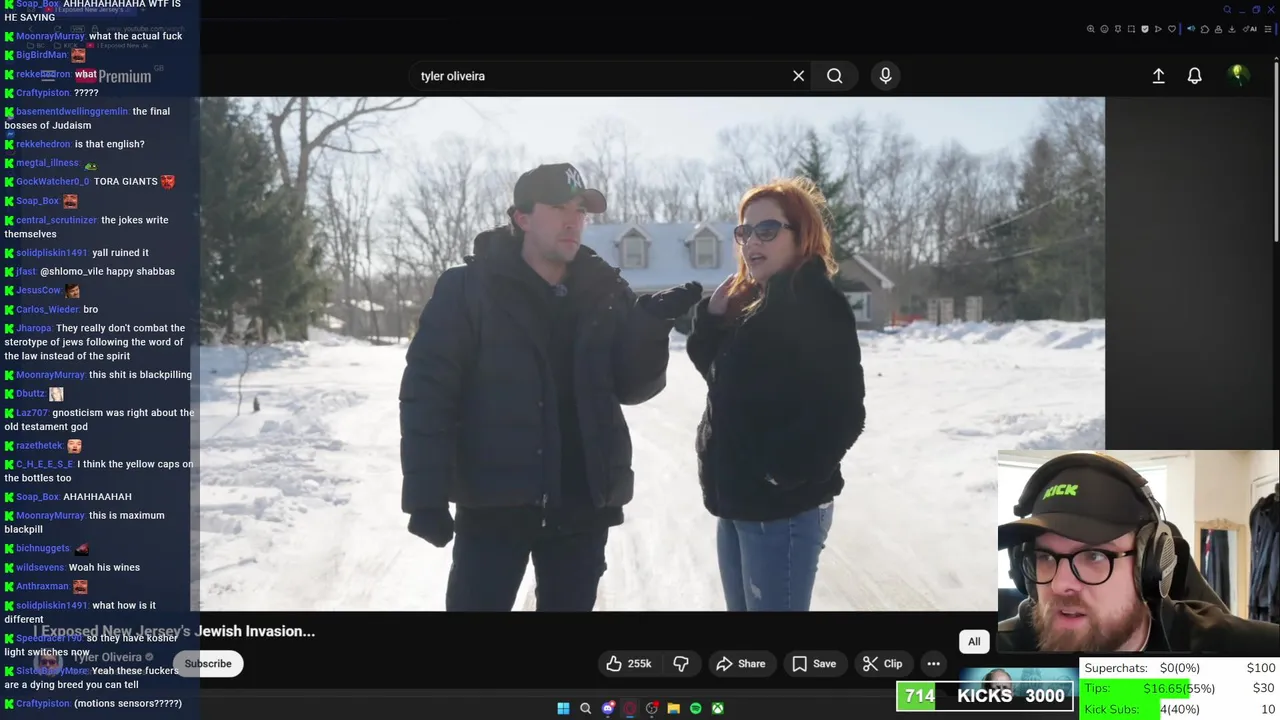Open the zoom icon in browser toolbar
1280x720 pixels.
[1090, 29]
